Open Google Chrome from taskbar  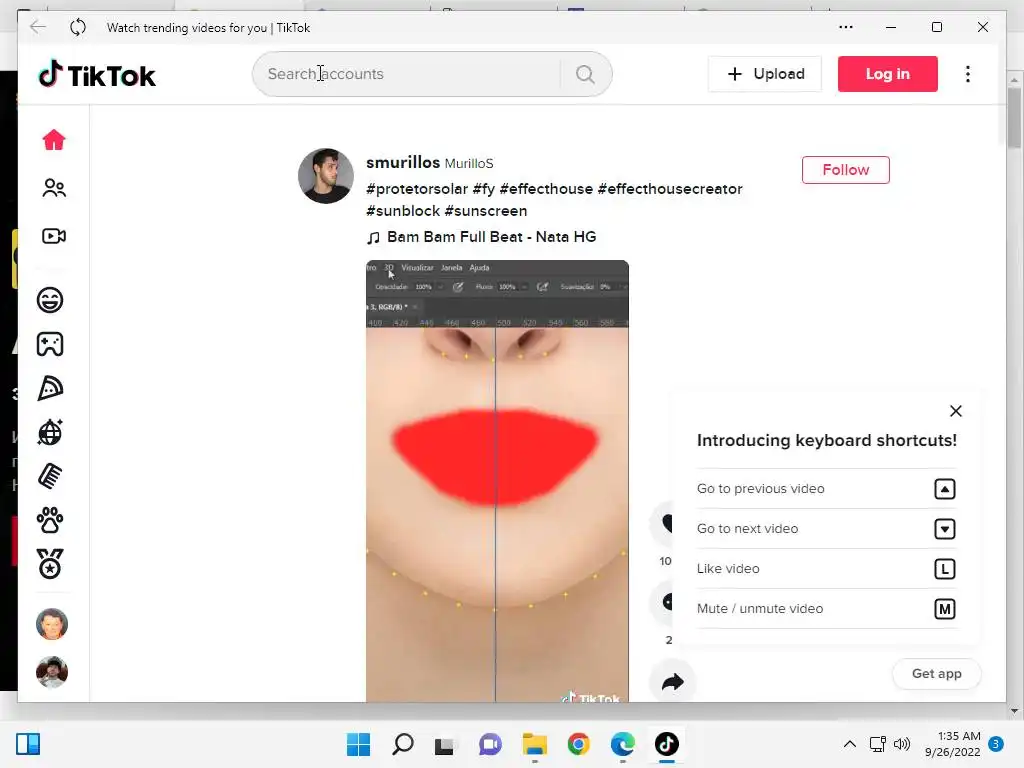pyautogui.click(x=579, y=744)
